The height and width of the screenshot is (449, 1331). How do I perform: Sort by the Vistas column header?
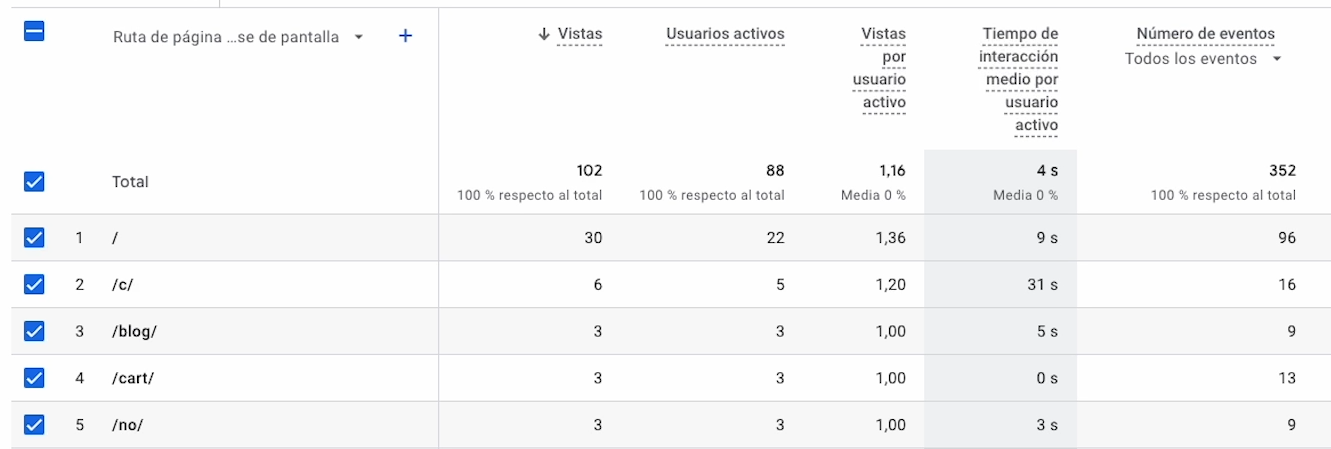pos(580,34)
